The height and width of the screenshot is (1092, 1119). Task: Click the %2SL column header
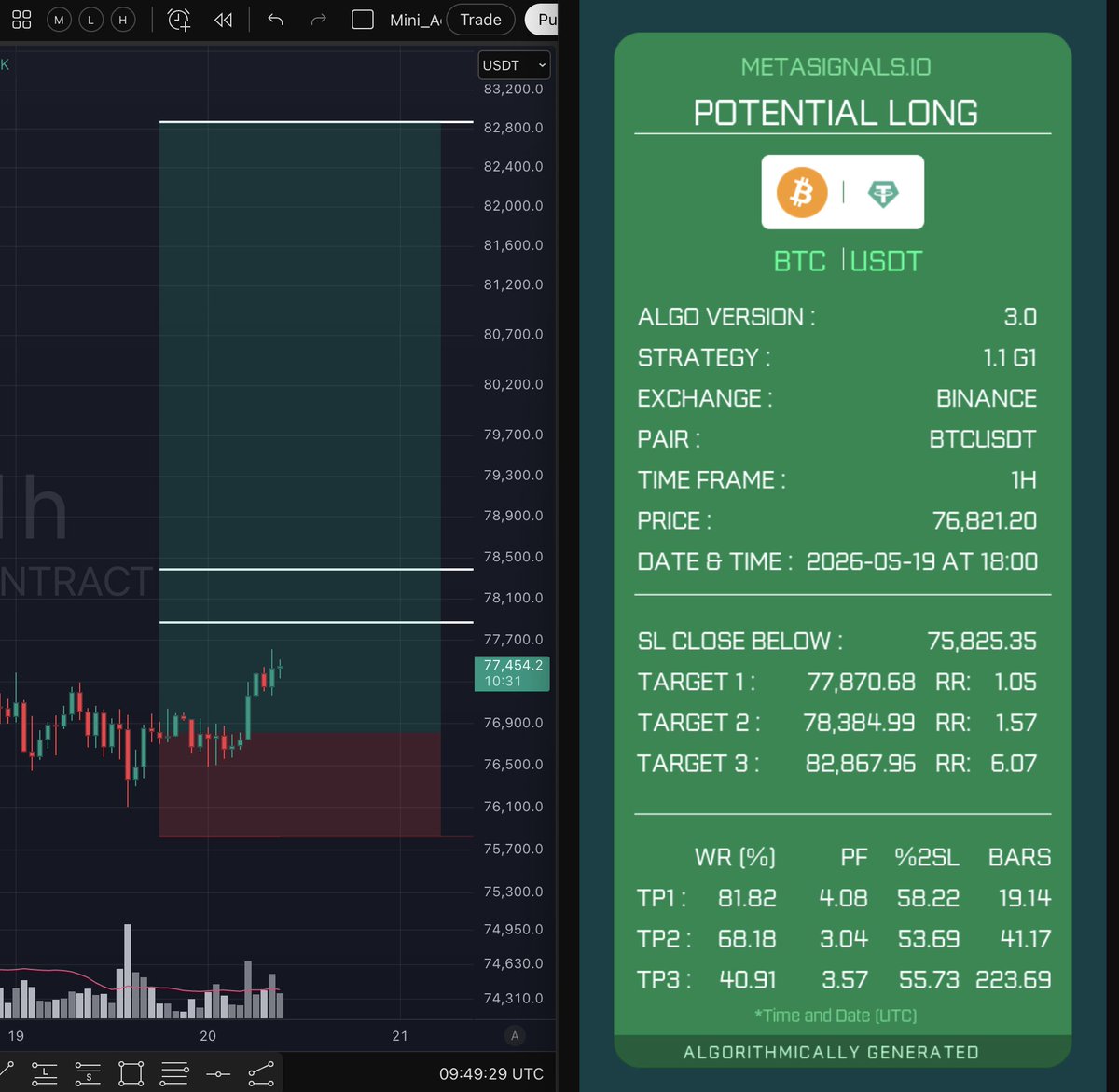[927, 857]
